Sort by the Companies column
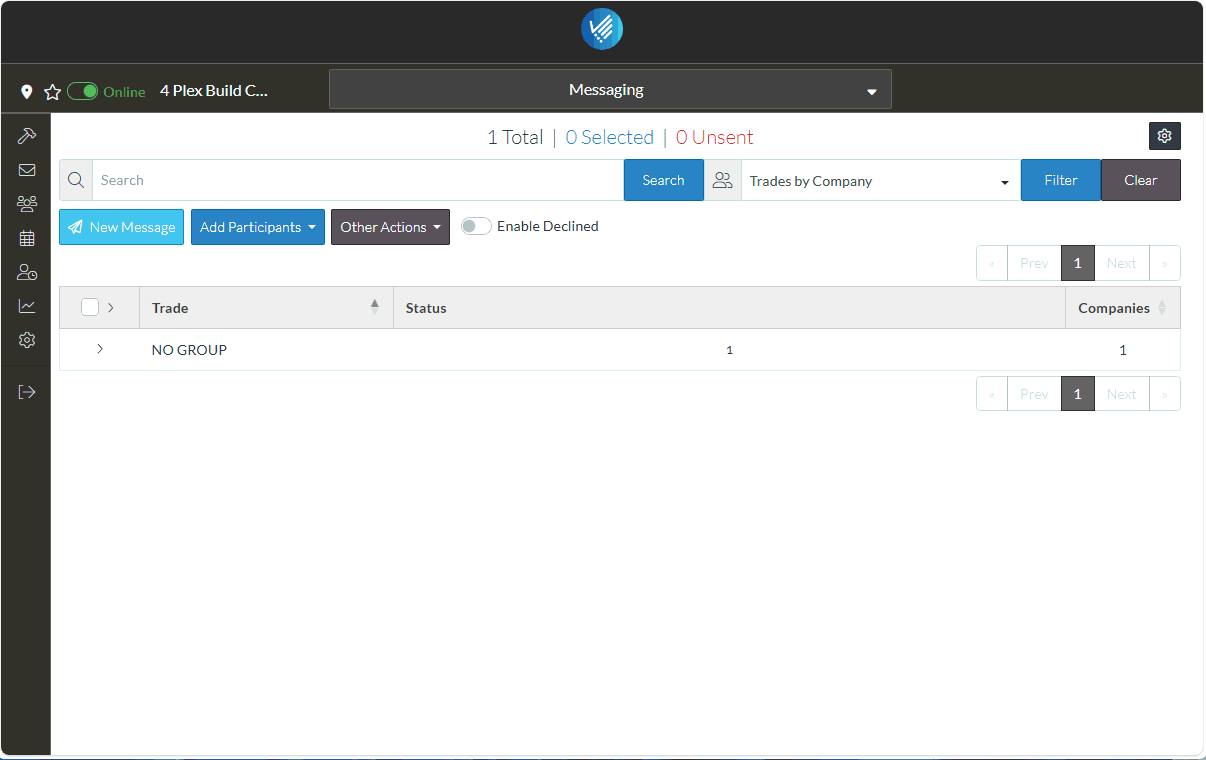 click(1123, 308)
